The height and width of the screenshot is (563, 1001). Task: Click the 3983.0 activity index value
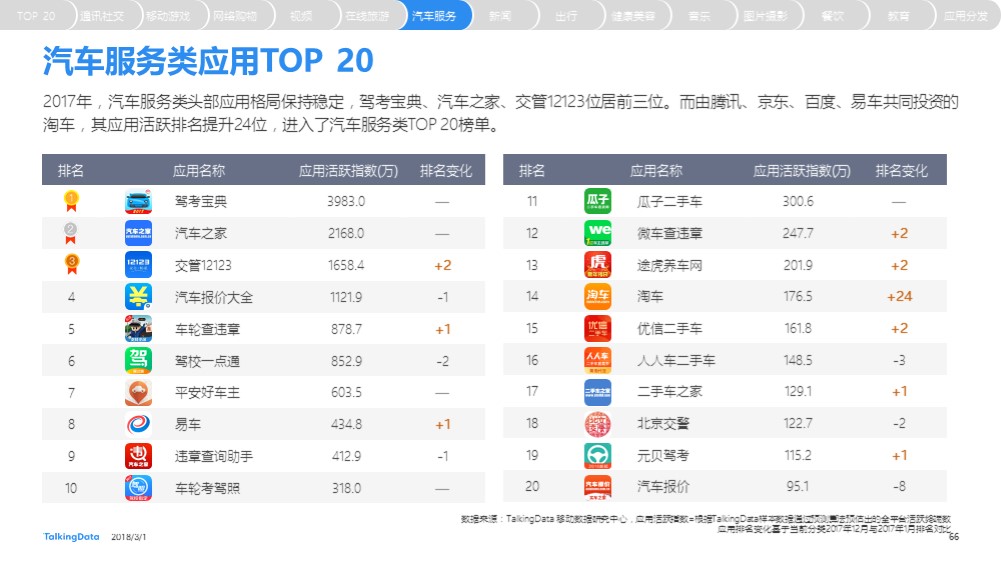[346, 202]
